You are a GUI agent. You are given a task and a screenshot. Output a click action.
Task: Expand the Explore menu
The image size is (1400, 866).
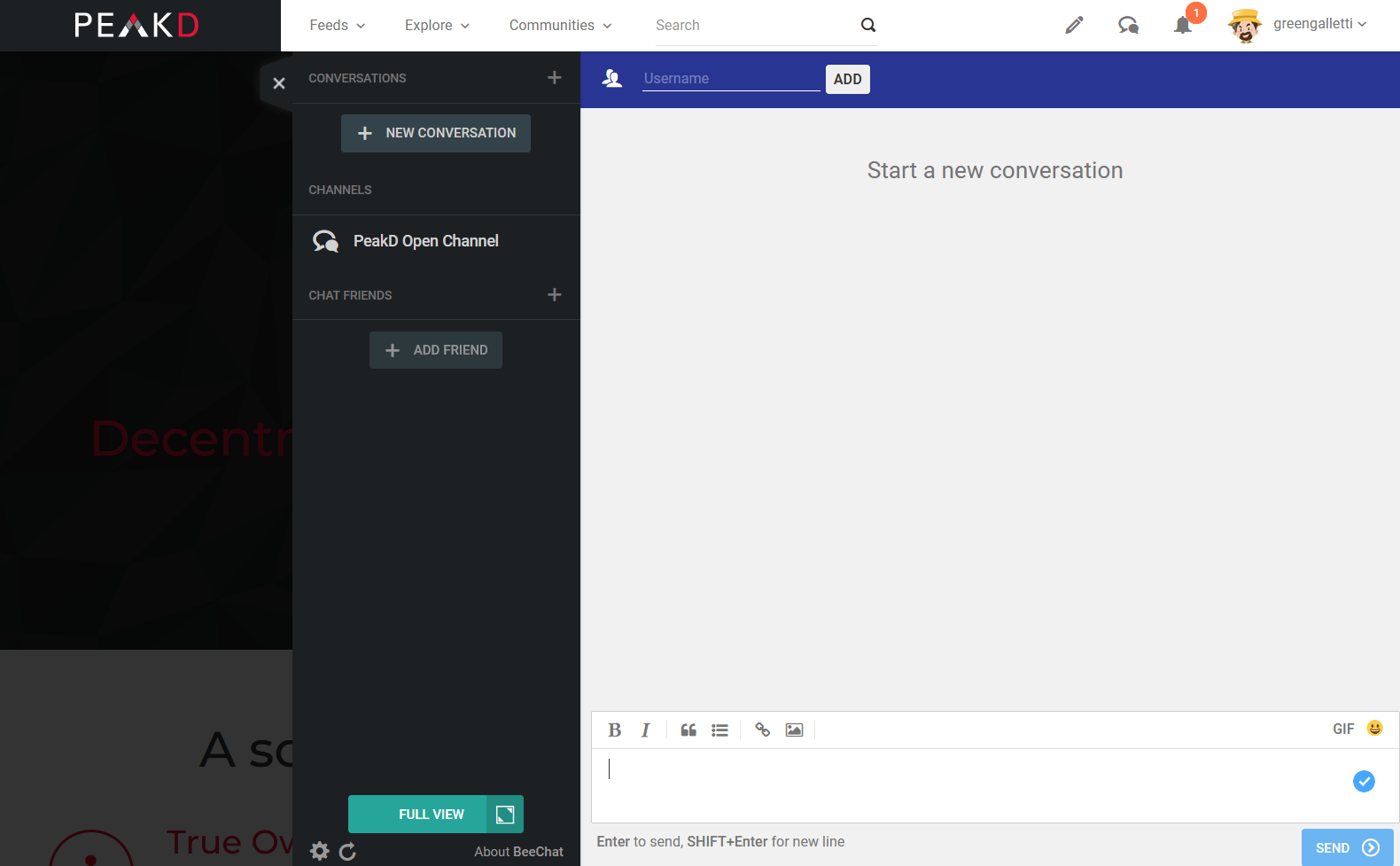[437, 25]
